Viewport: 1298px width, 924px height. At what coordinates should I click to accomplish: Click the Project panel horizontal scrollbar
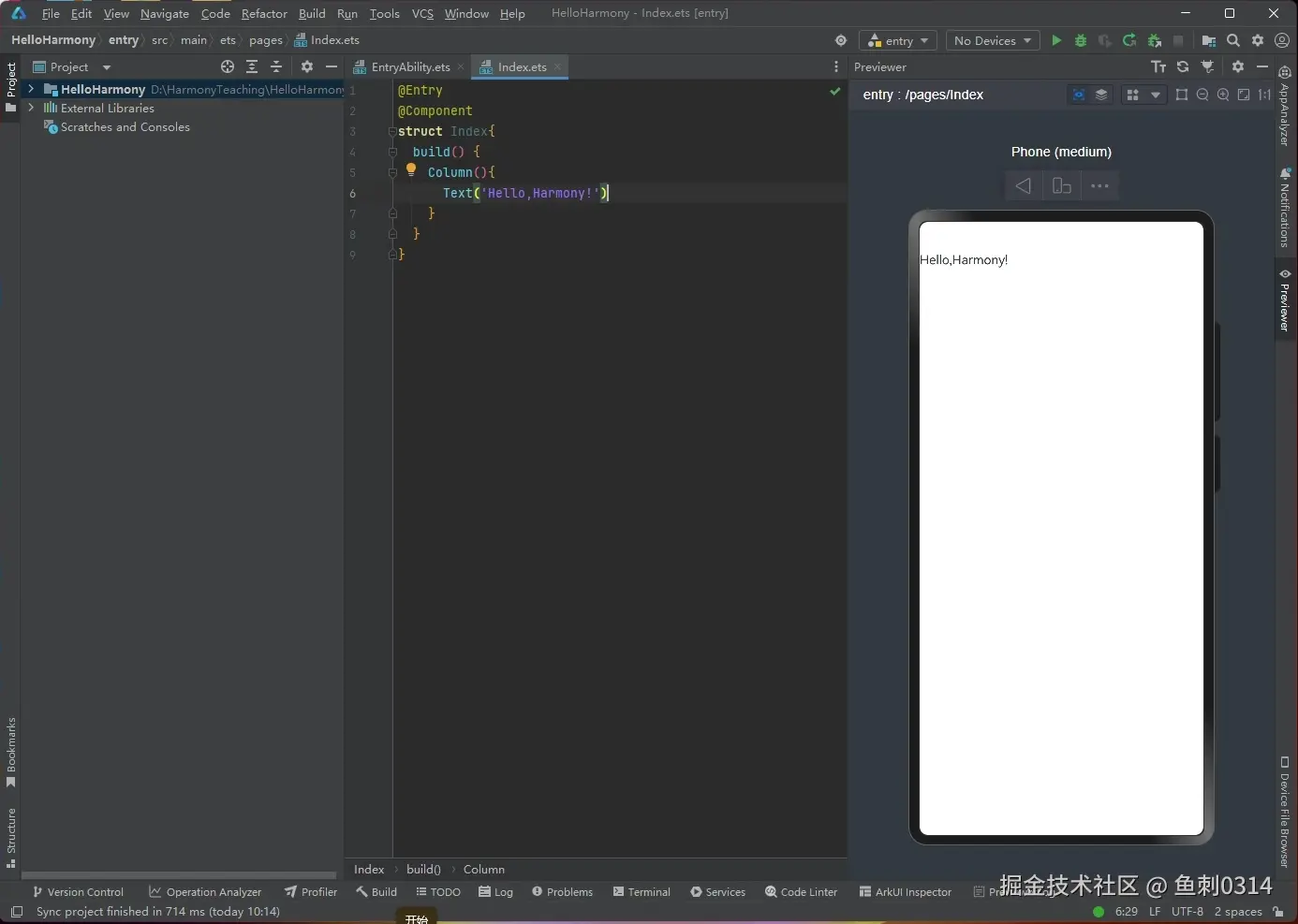click(x=178, y=875)
